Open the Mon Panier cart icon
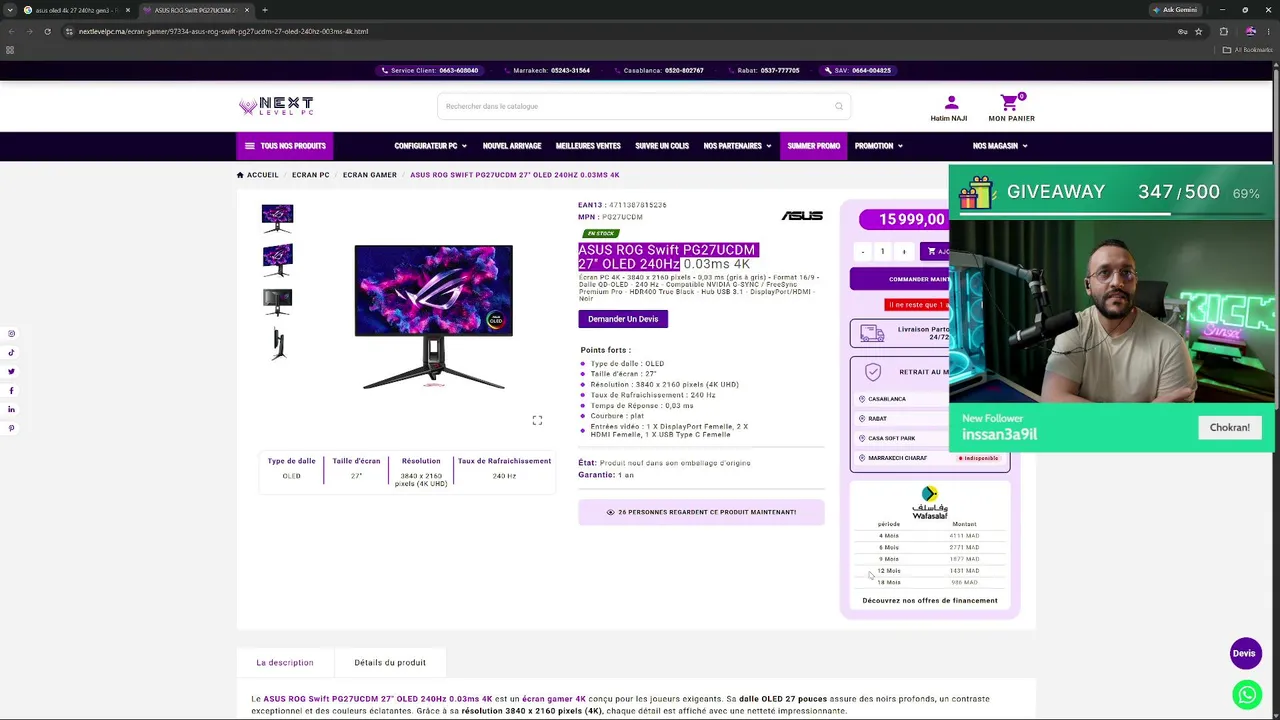This screenshot has height=720, width=1280. click(x=1010, y=102)
